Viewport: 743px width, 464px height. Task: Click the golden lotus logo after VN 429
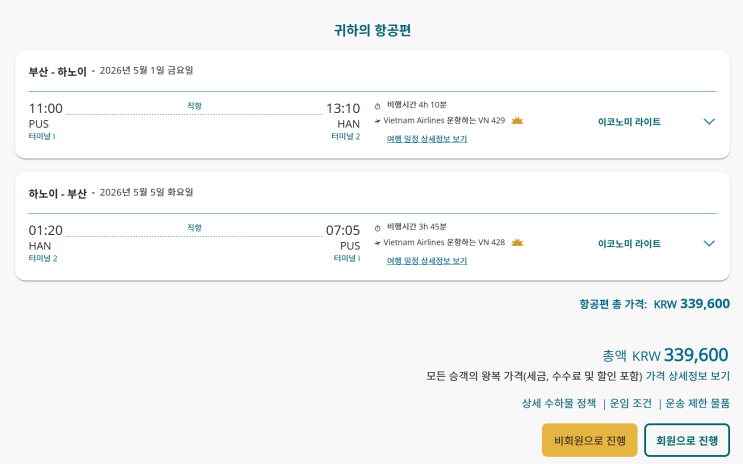click(517, 121)
